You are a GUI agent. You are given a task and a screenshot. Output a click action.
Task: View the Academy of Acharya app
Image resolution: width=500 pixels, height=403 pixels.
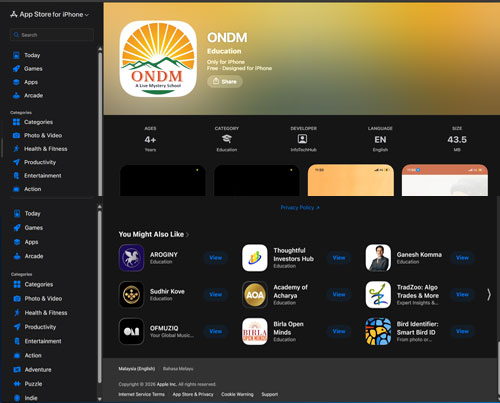coord(339,294)
